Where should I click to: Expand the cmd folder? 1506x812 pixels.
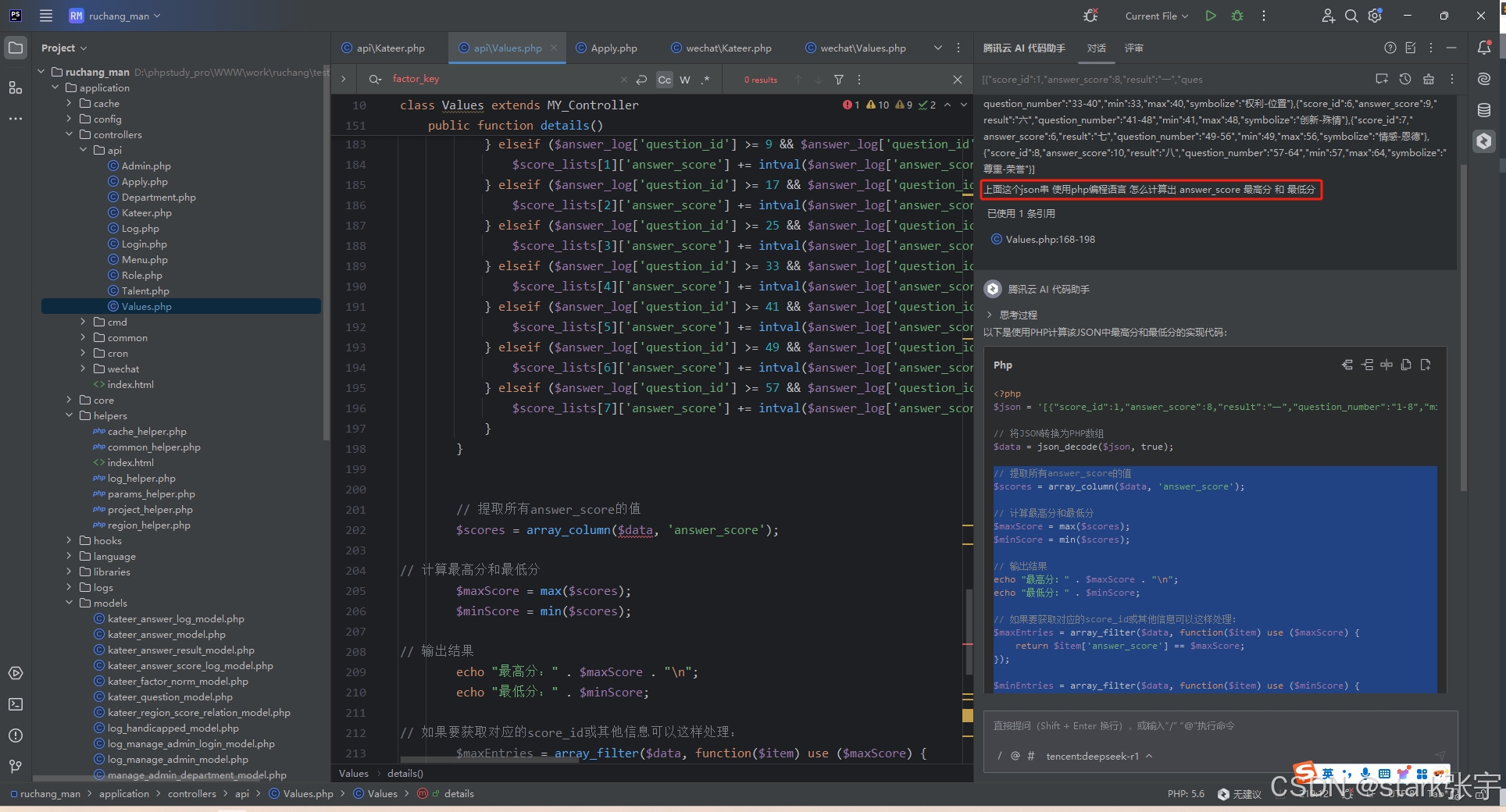[83, 322]
